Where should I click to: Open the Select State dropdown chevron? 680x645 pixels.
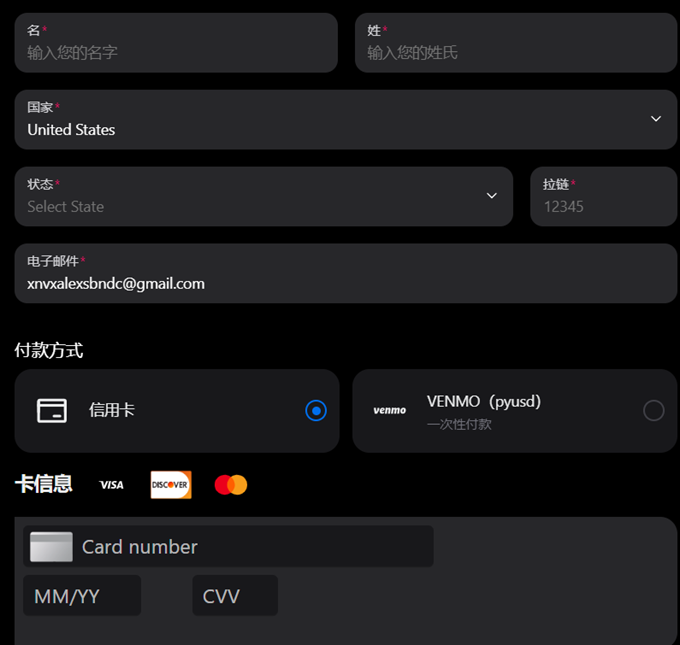point(491,196)
